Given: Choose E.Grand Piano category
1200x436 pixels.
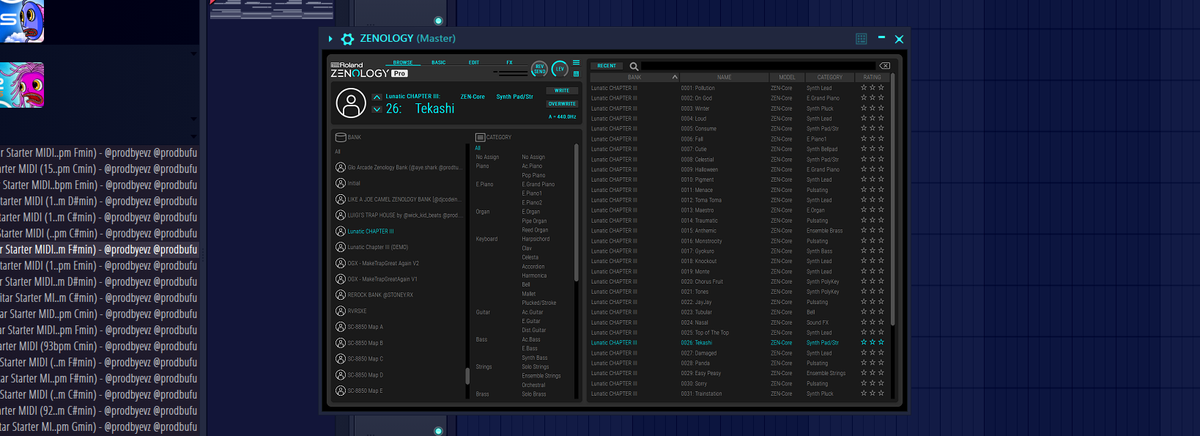Looking at the screenshot, I should (537, 184).
